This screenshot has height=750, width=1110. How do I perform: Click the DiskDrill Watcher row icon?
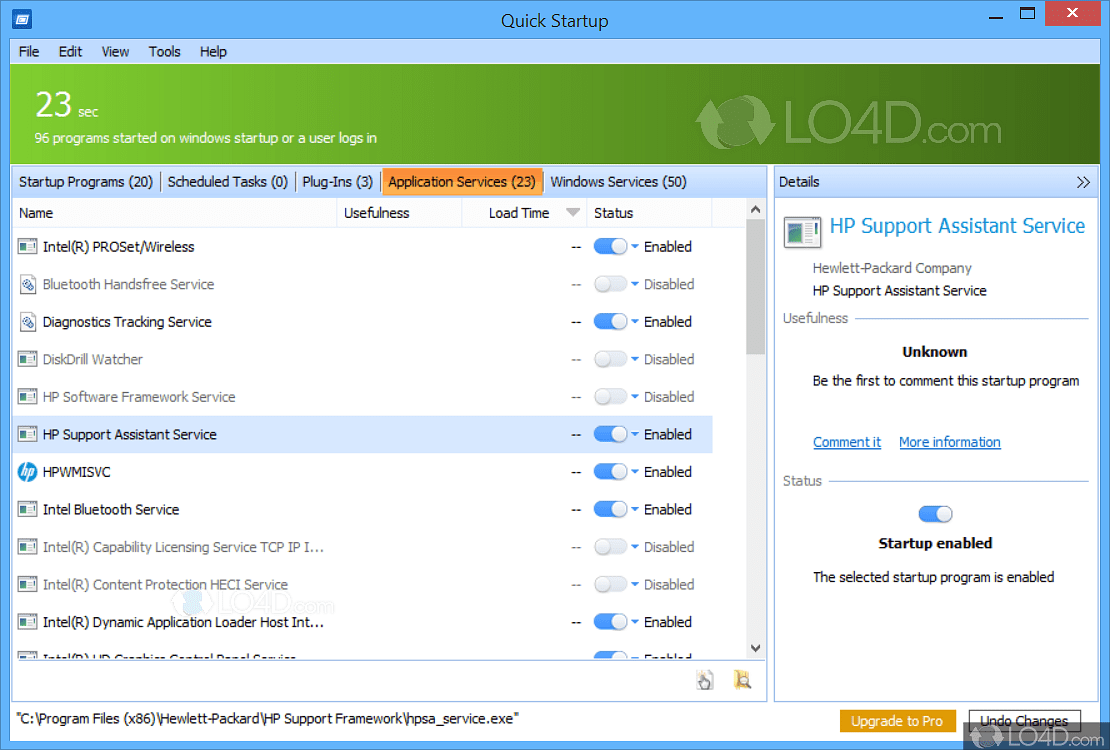click(28, 359)
